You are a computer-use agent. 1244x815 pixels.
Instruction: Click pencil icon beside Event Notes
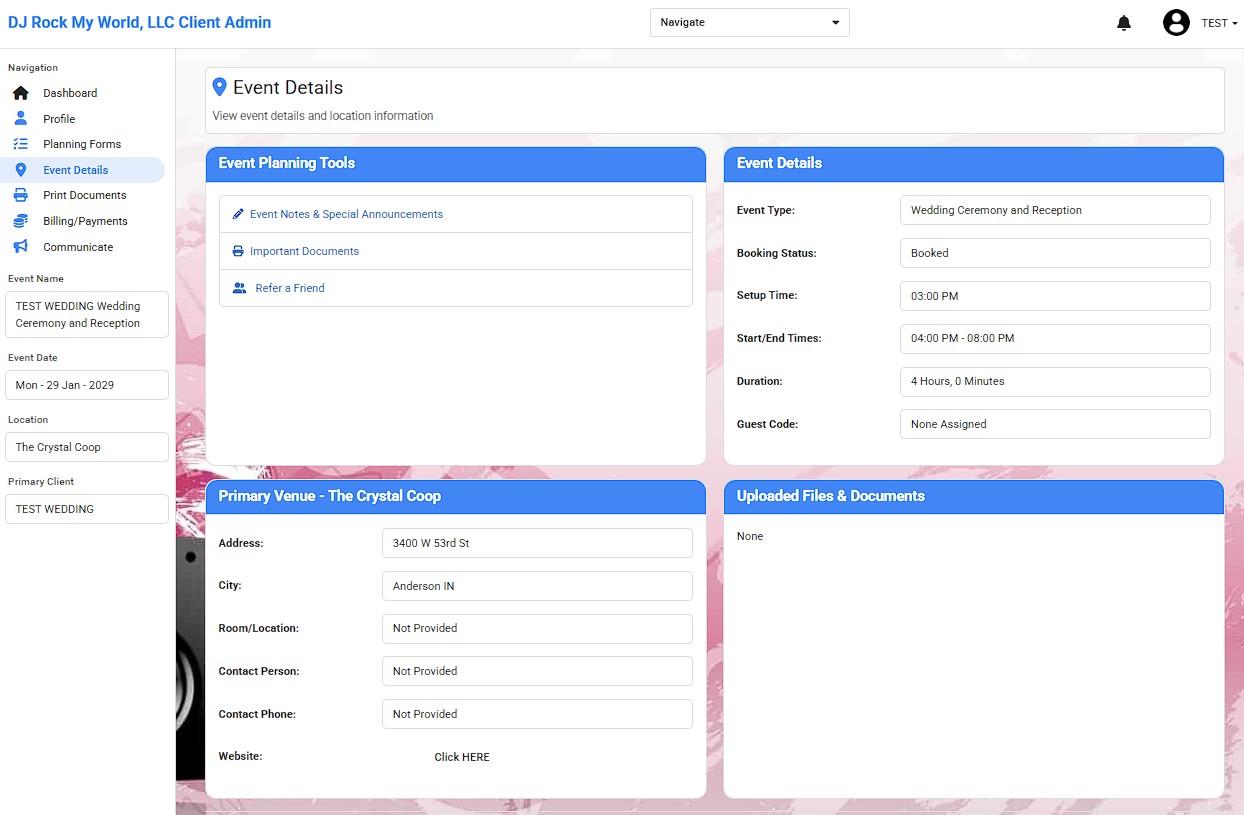(238, 214)
